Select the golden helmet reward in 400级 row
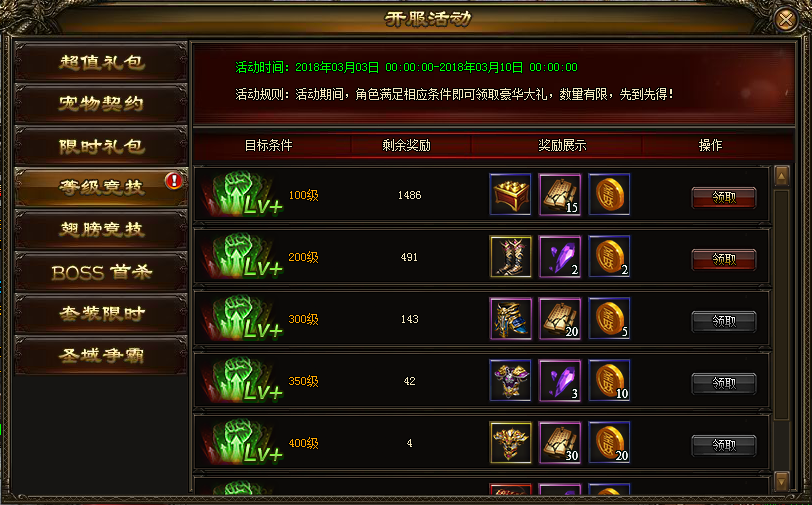 click(x=510, y=443)
